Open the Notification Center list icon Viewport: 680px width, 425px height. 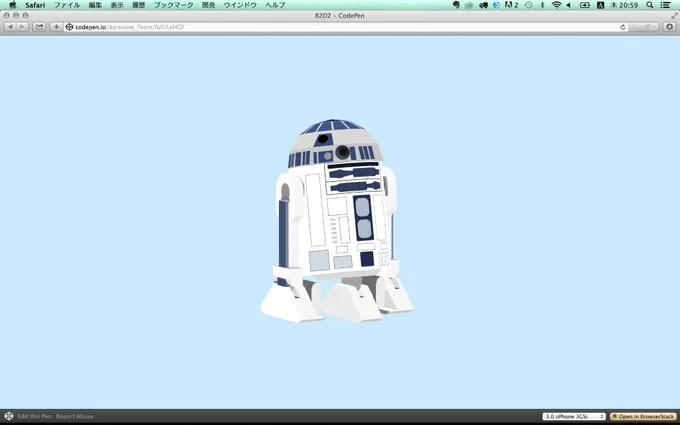[665, 5]
